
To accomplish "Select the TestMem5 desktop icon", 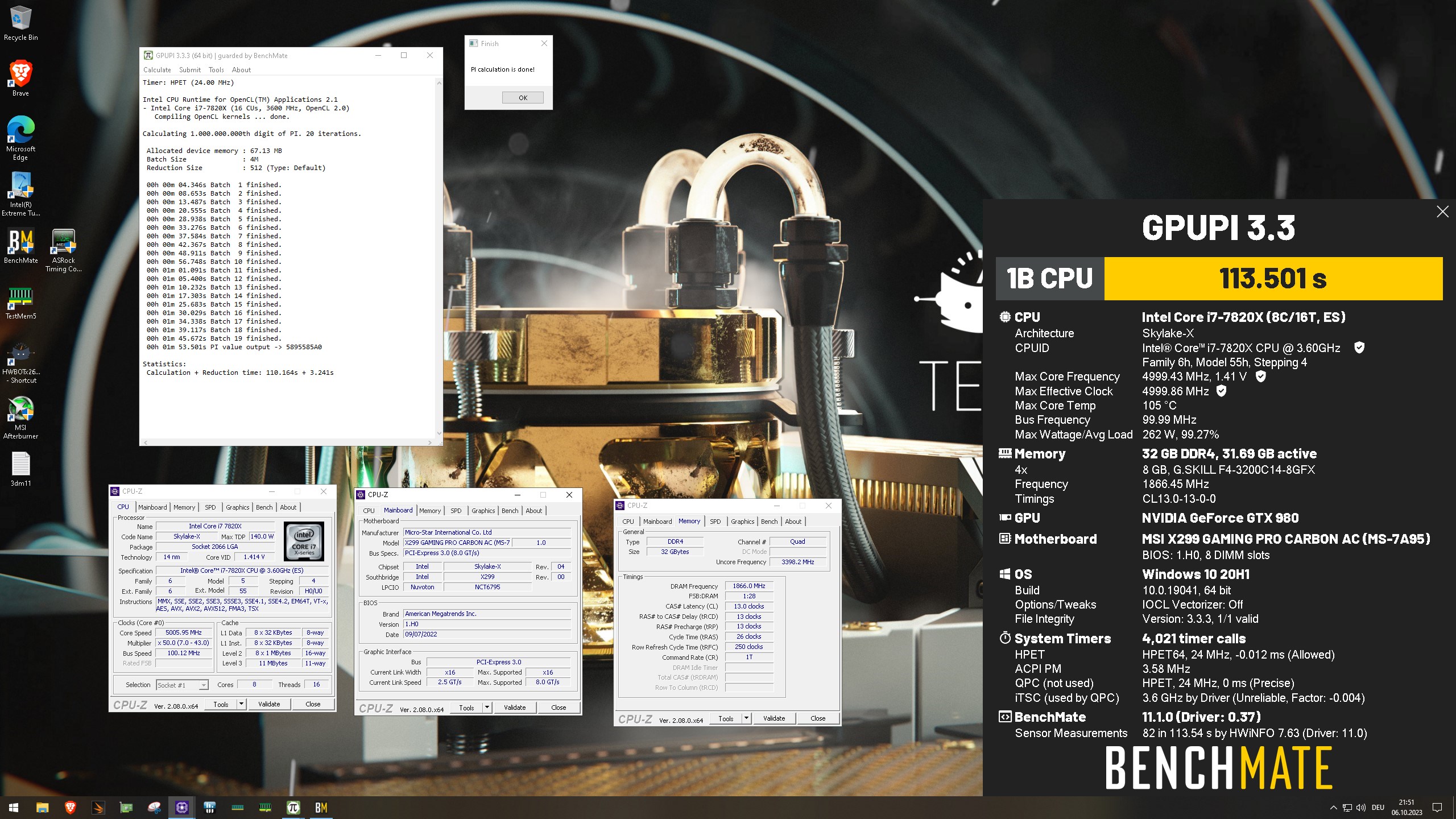I will [x=20, y=302].
